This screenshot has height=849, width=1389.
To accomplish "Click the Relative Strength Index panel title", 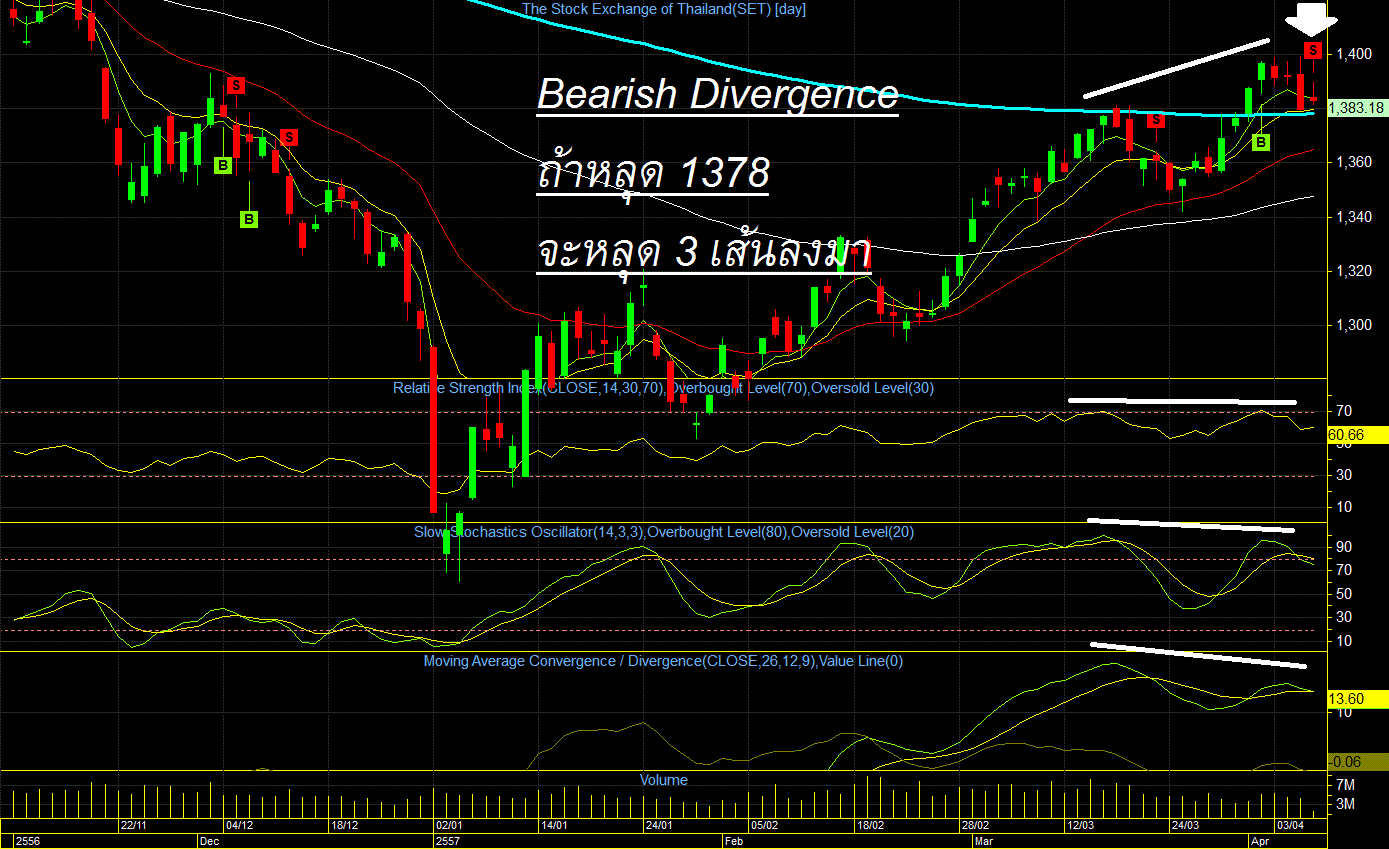I will click(x=663, y=388).
